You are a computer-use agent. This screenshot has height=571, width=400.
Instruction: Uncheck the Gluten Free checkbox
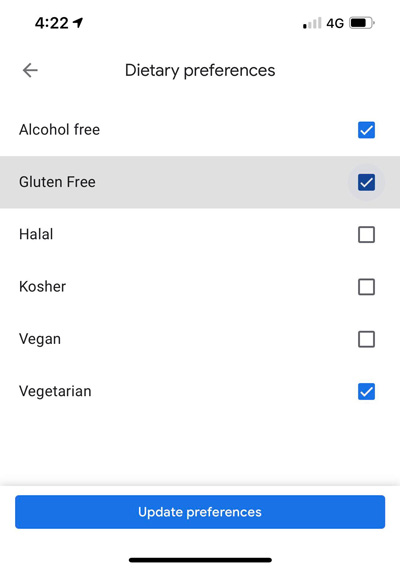(x=366, y=182)
